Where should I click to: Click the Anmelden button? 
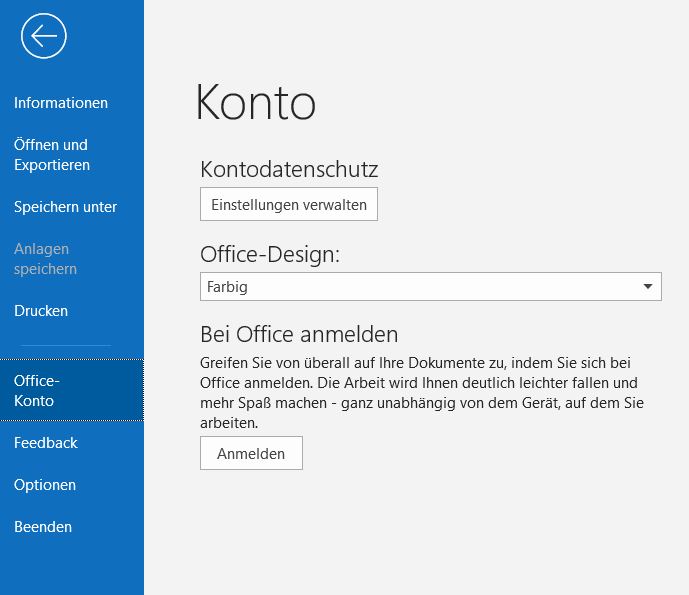point(251,453)
